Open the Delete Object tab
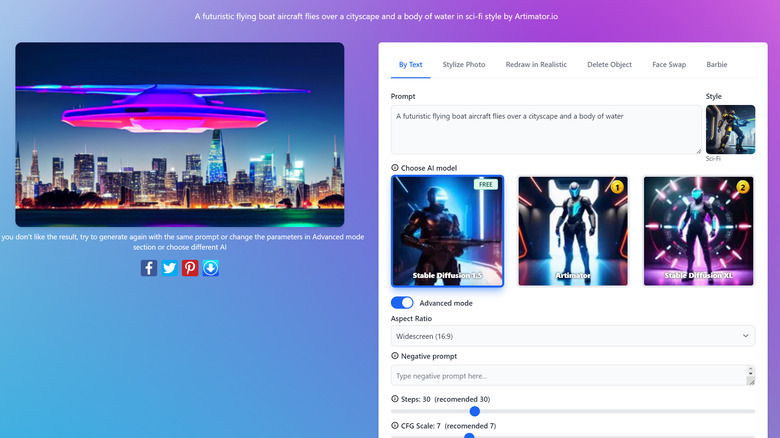 coord(609,65)
